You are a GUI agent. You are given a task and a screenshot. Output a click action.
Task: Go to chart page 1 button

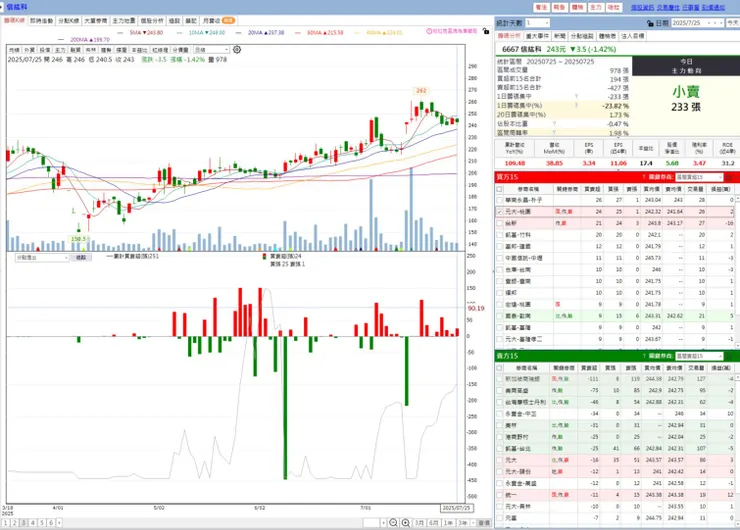(x=6, y=522)
